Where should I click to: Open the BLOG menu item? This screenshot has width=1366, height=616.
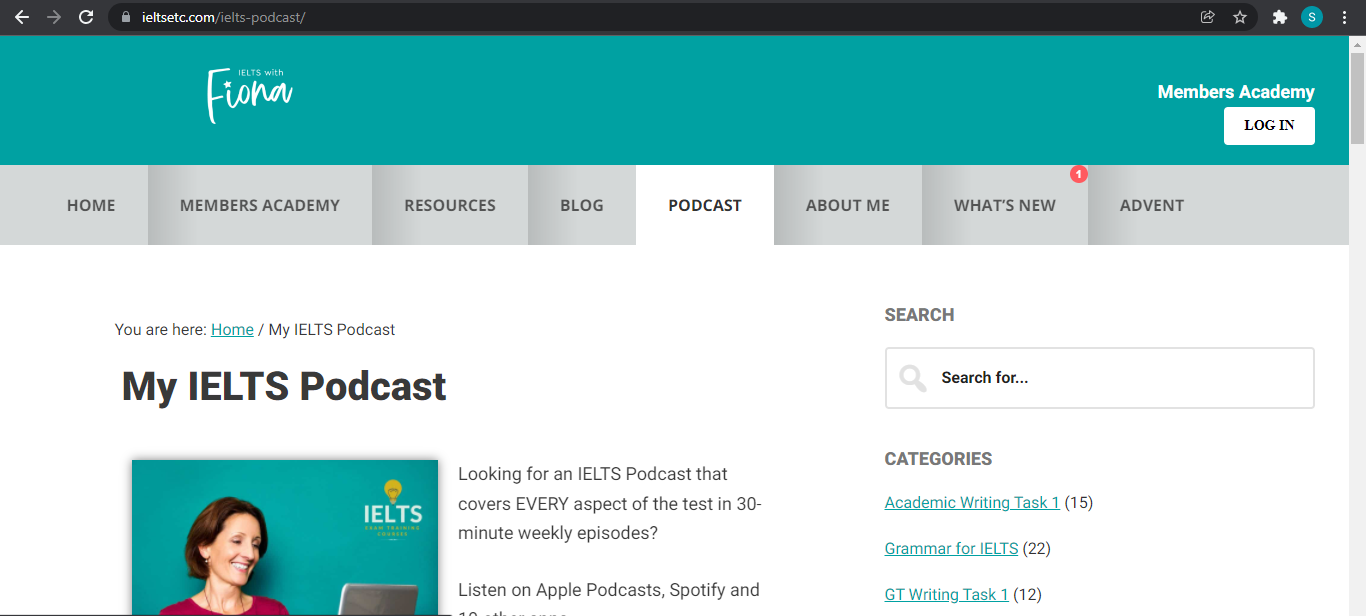(582, 205)
